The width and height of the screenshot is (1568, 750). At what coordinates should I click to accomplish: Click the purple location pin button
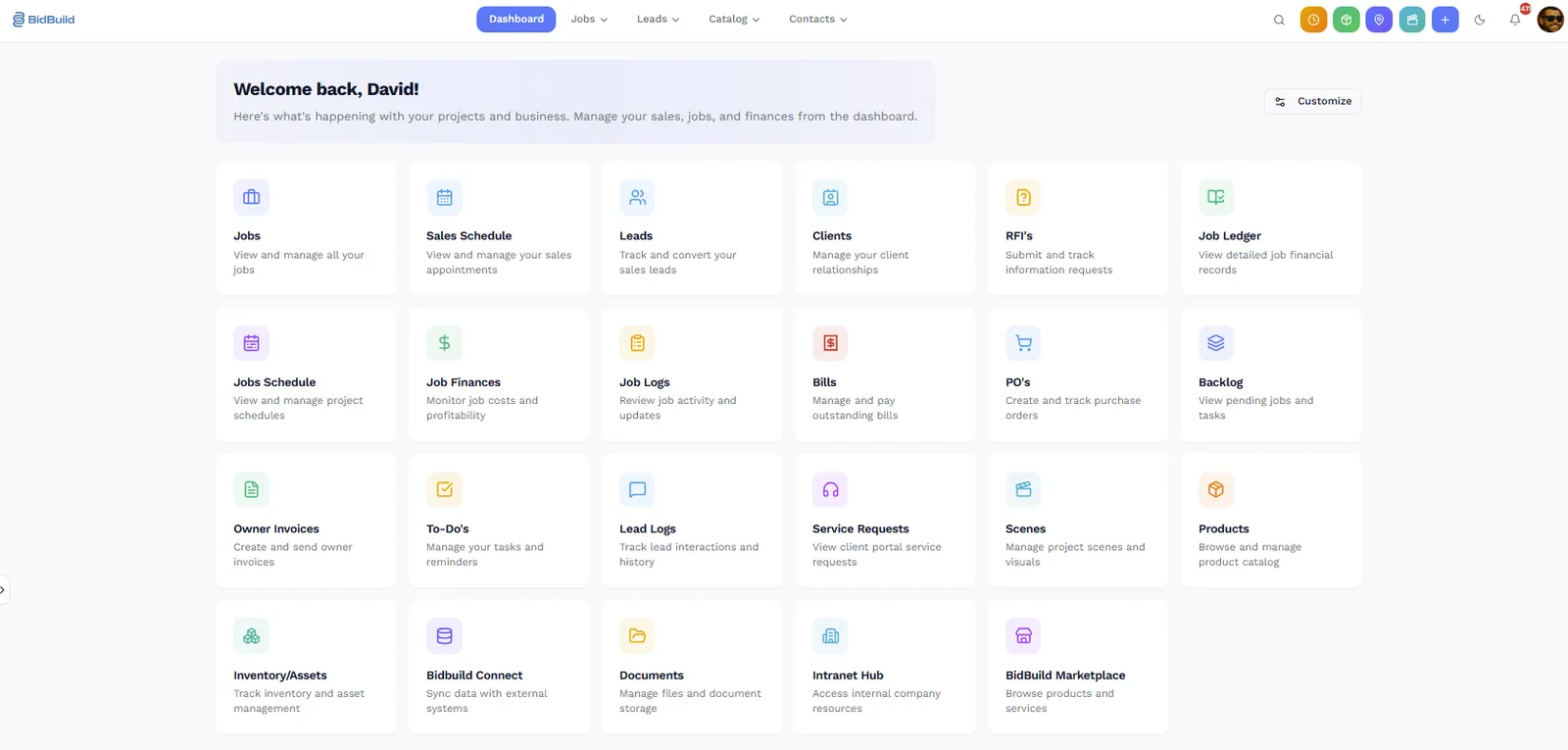coord(1379,20)
